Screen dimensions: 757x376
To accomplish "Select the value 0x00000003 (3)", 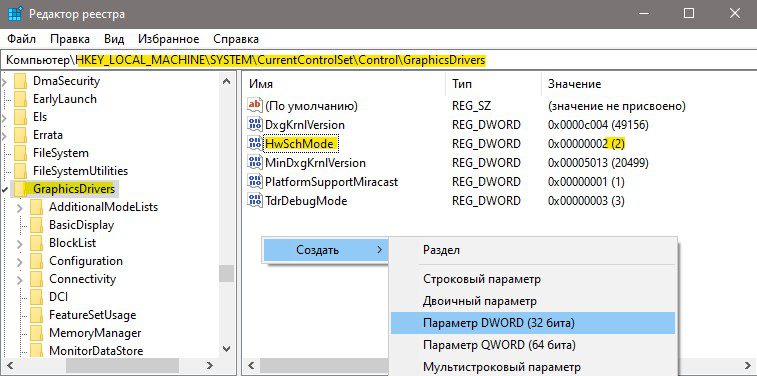I will [586, 201].
